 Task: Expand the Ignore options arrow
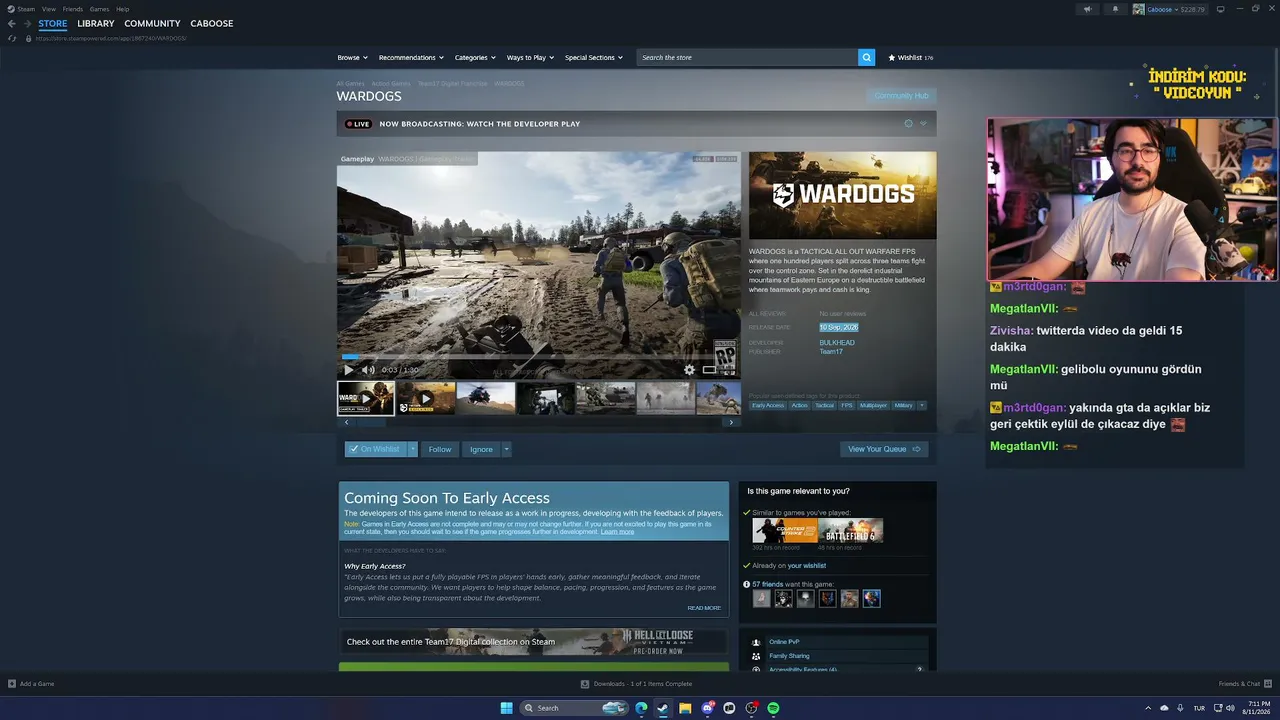pyautogui.click(x=507, y=449)
